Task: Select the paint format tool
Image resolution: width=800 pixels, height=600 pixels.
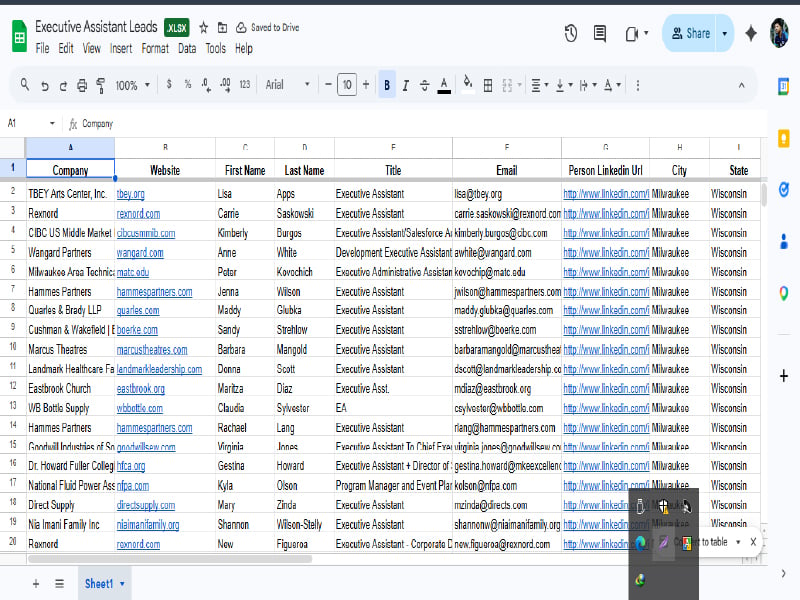Action: tap(101, 85)
